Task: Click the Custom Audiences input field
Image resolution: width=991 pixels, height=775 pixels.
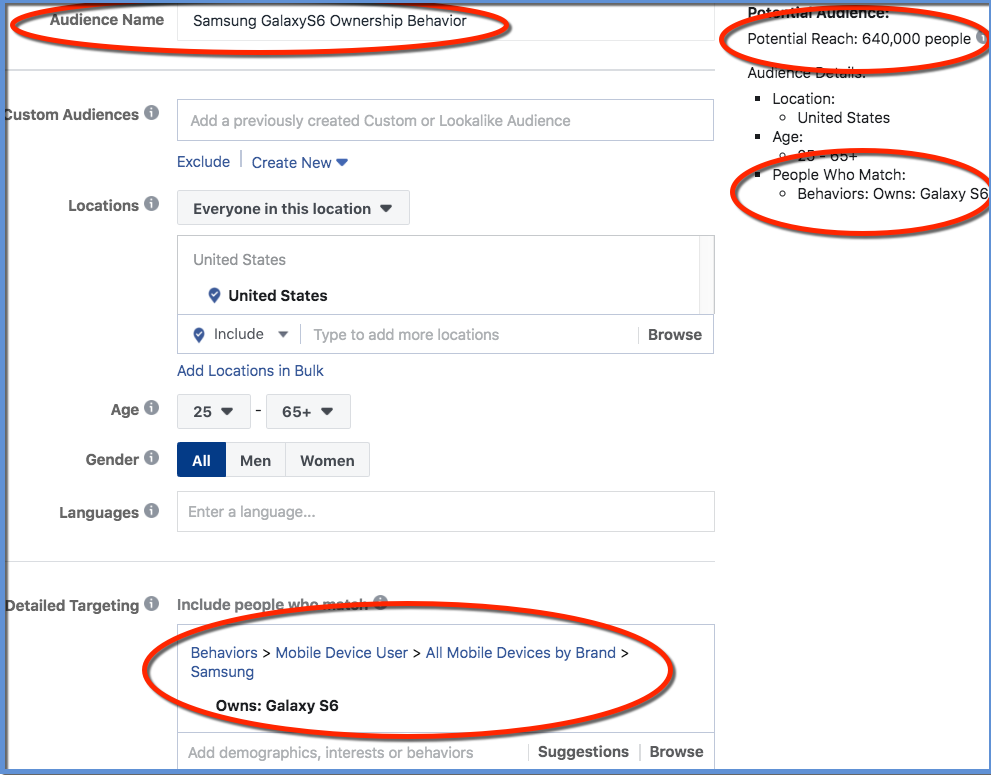Action: point(445,120)
